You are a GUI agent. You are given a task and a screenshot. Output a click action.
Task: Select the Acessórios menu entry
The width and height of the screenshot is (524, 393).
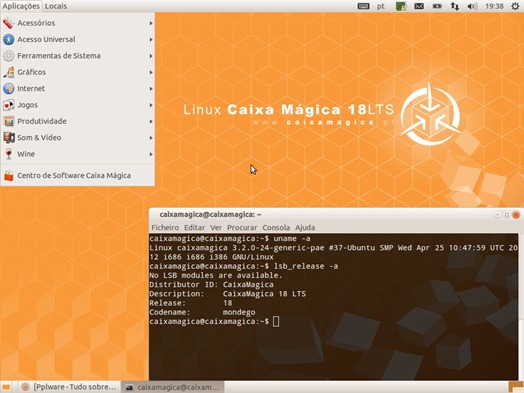pos(78,23)
